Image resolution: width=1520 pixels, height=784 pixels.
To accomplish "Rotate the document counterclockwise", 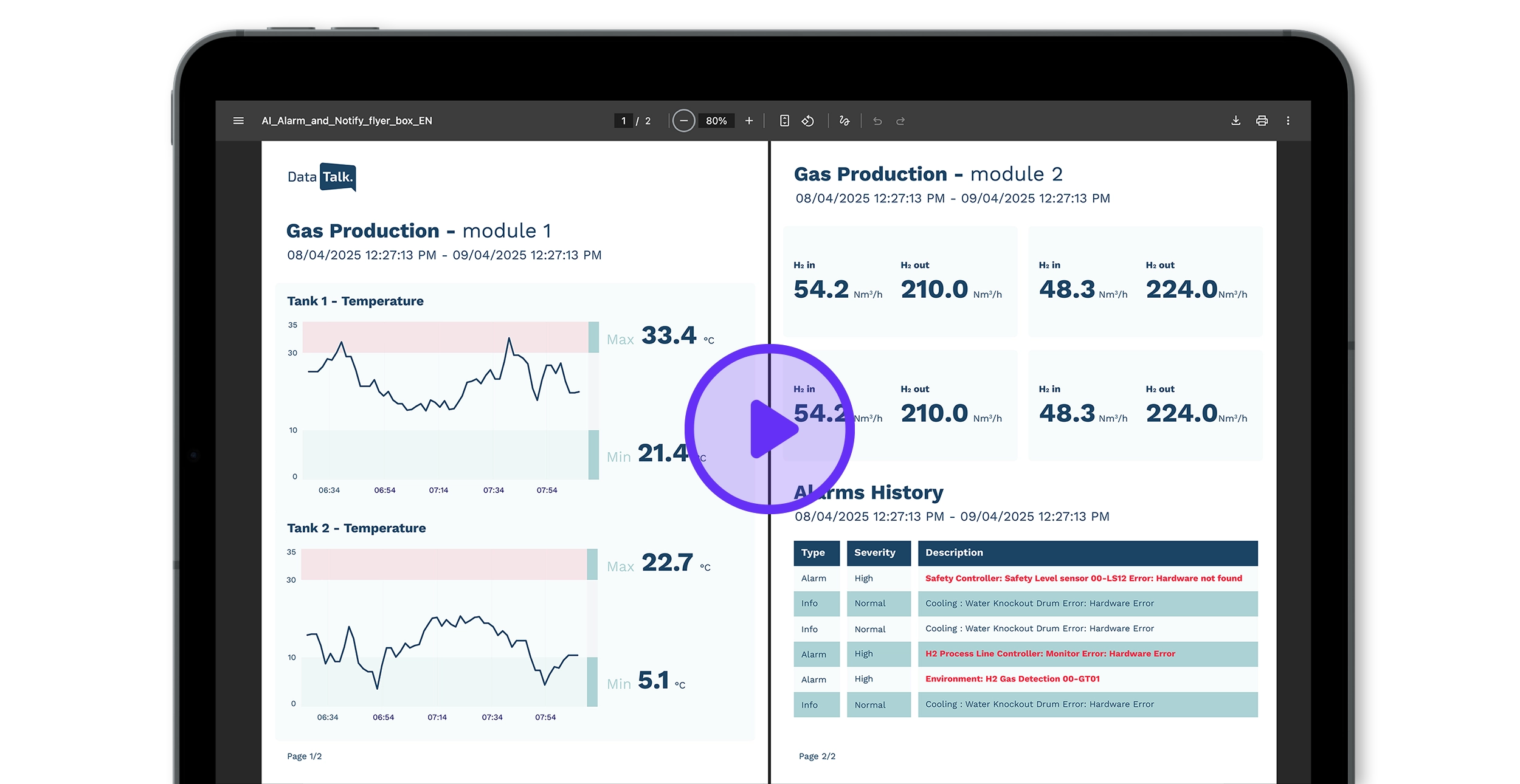I will [807, 121].
